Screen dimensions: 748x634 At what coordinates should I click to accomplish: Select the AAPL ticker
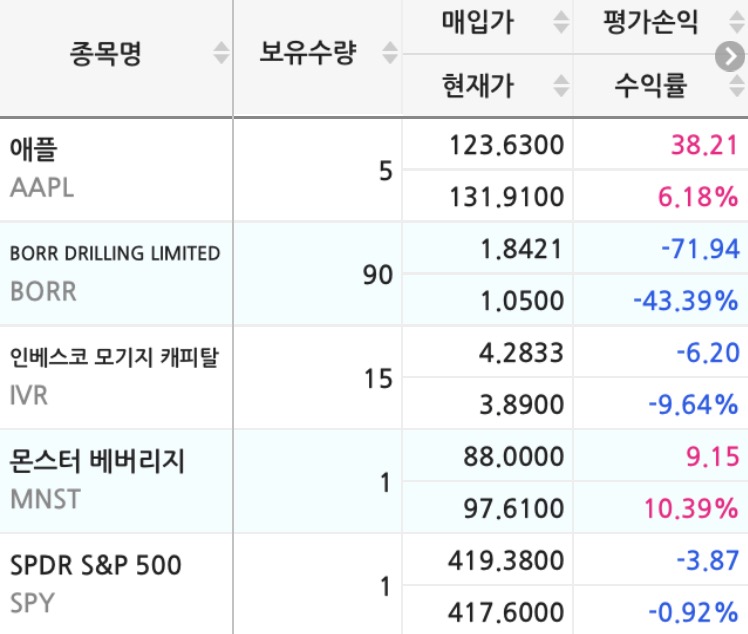click(42, 187)
